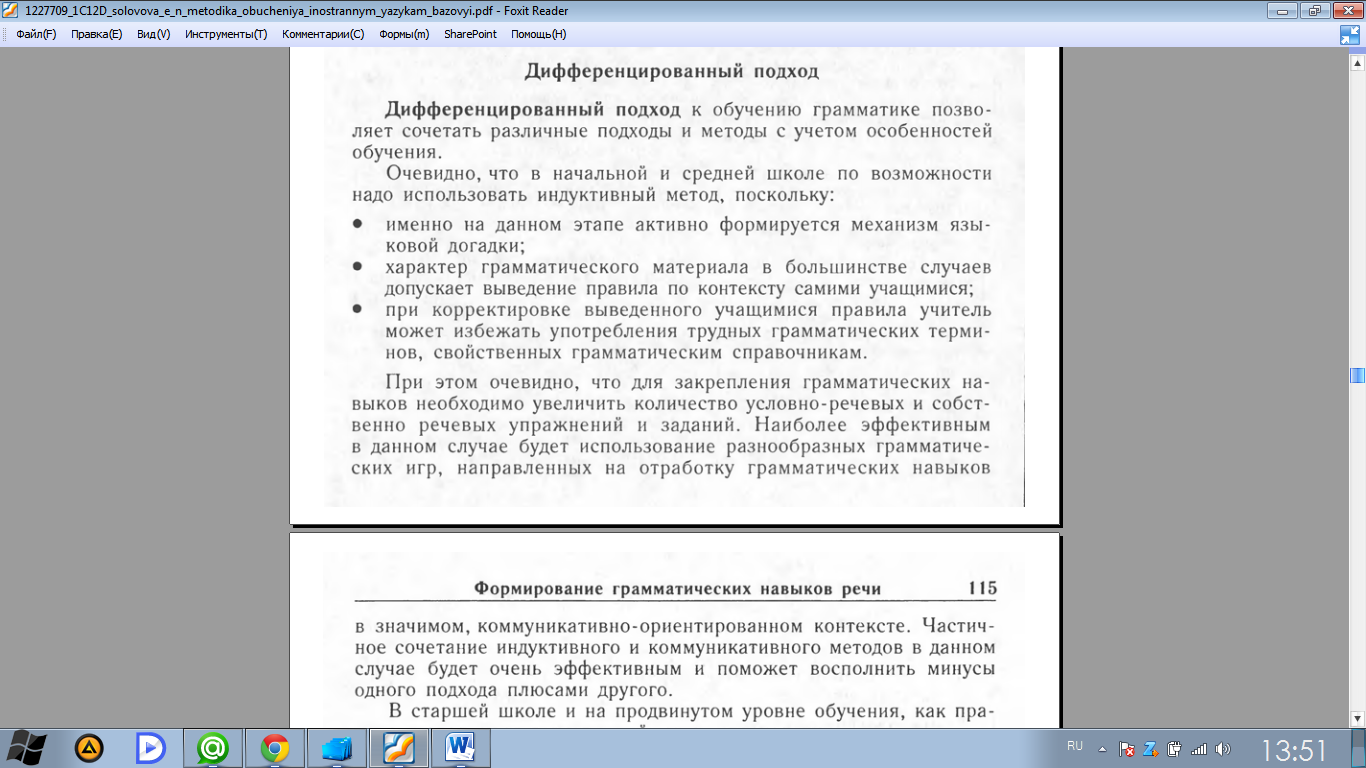Launch AIMP from the taskbar
This screenshot has height=768, width=1366.
tap(89, 747)
